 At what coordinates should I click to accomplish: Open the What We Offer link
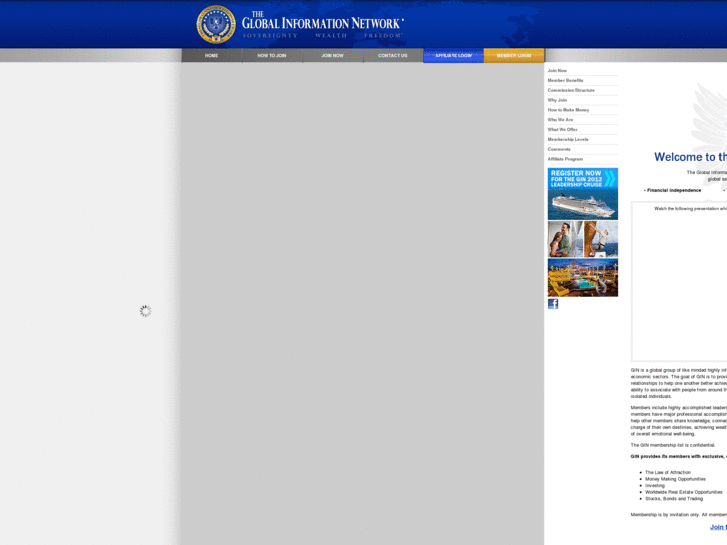point(562,129)
